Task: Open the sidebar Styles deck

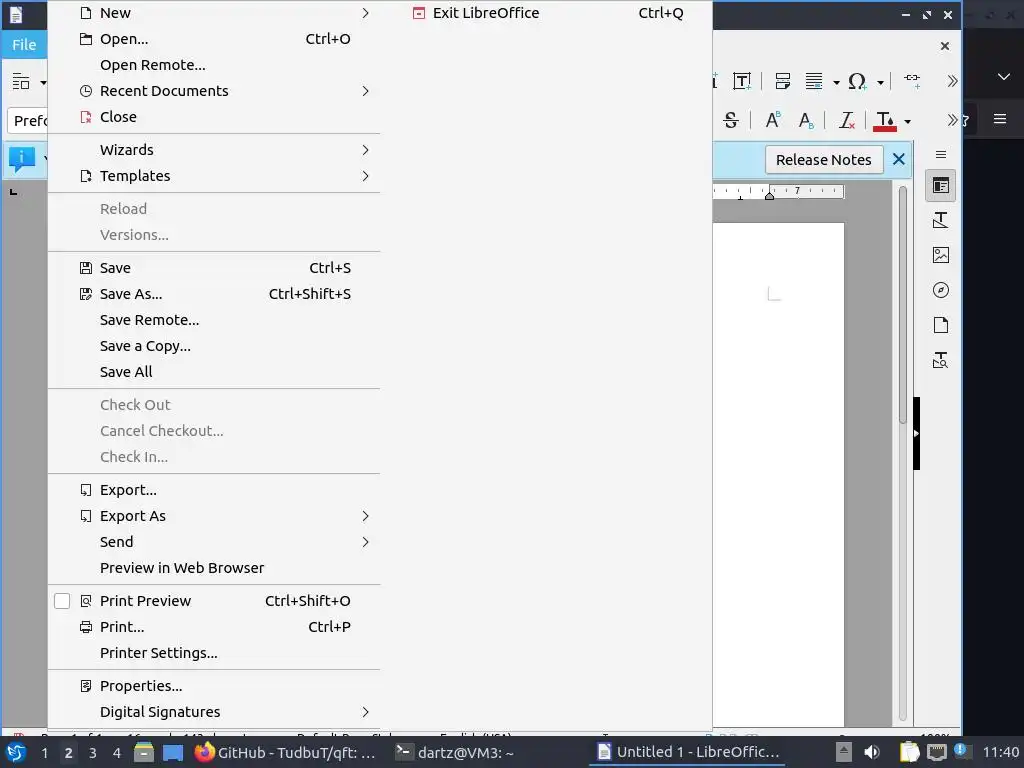Action: click(x=940, y=221)
